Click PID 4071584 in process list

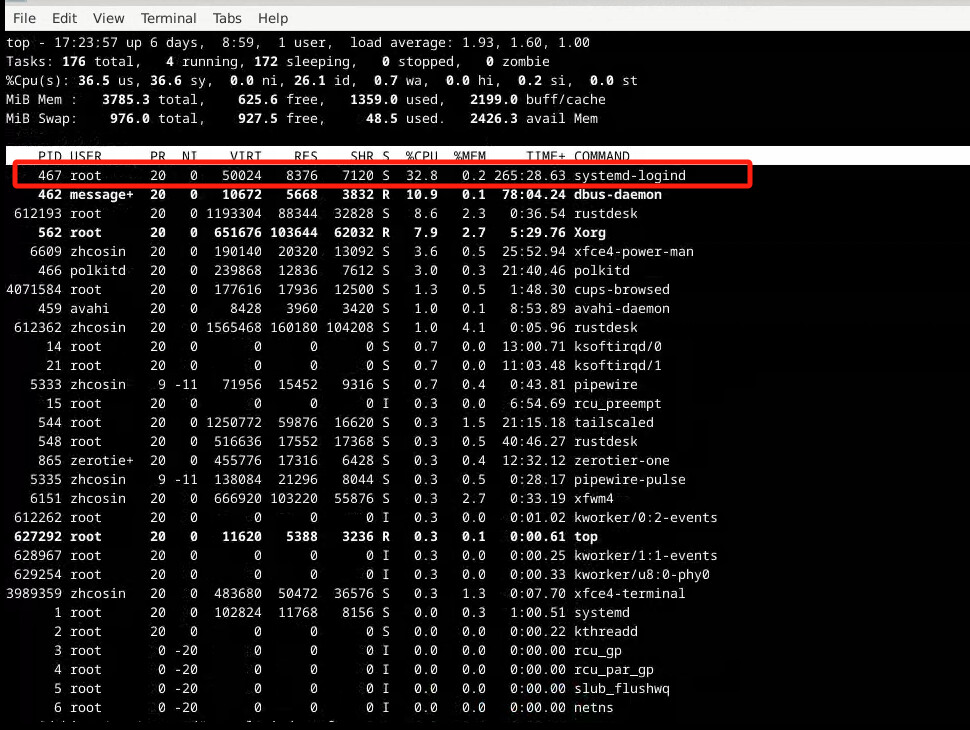(x=34, y=290)
